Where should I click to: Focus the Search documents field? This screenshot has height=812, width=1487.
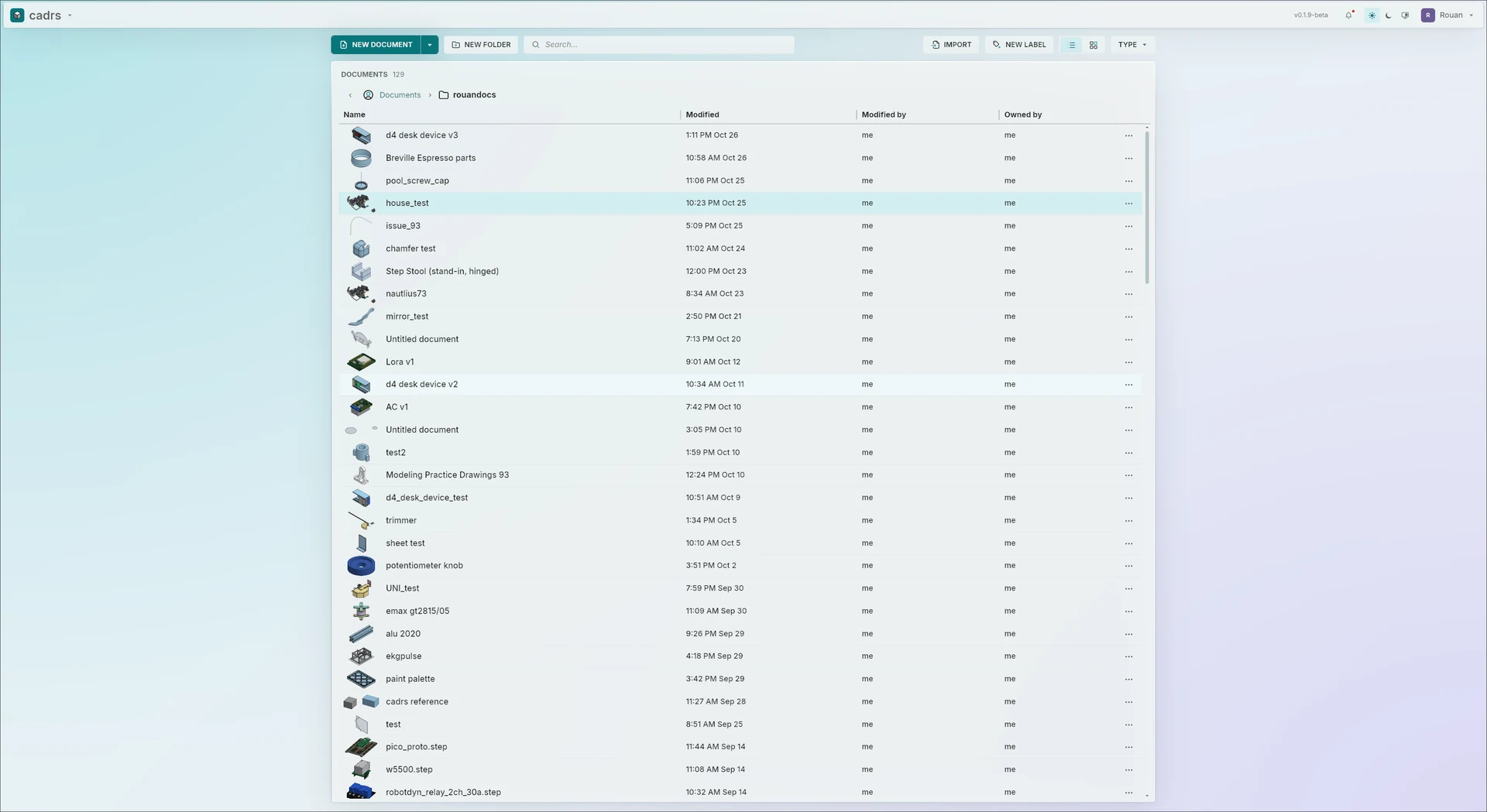coord(659,45)
